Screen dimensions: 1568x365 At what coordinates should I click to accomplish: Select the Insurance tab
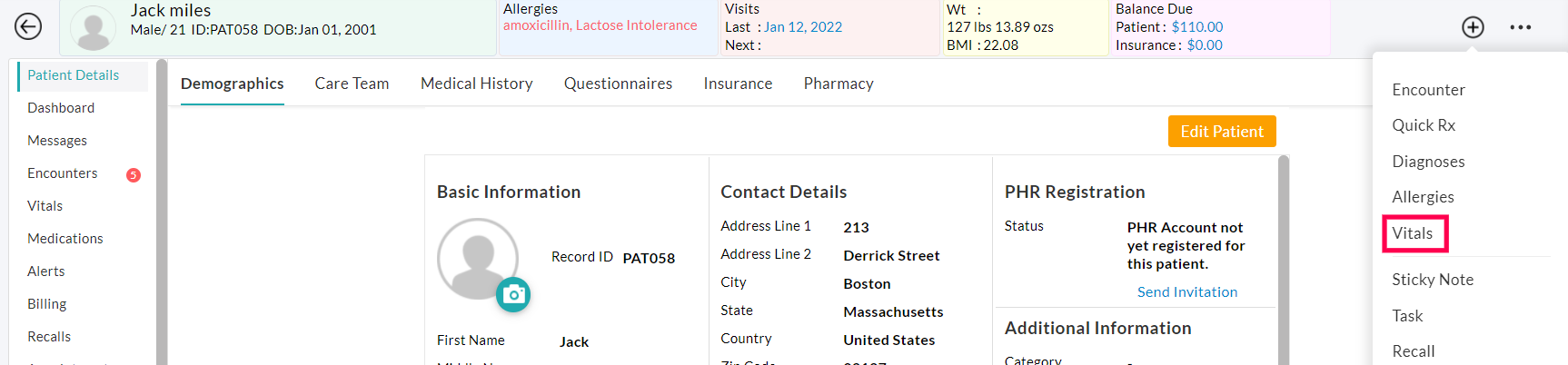[738, 84]
